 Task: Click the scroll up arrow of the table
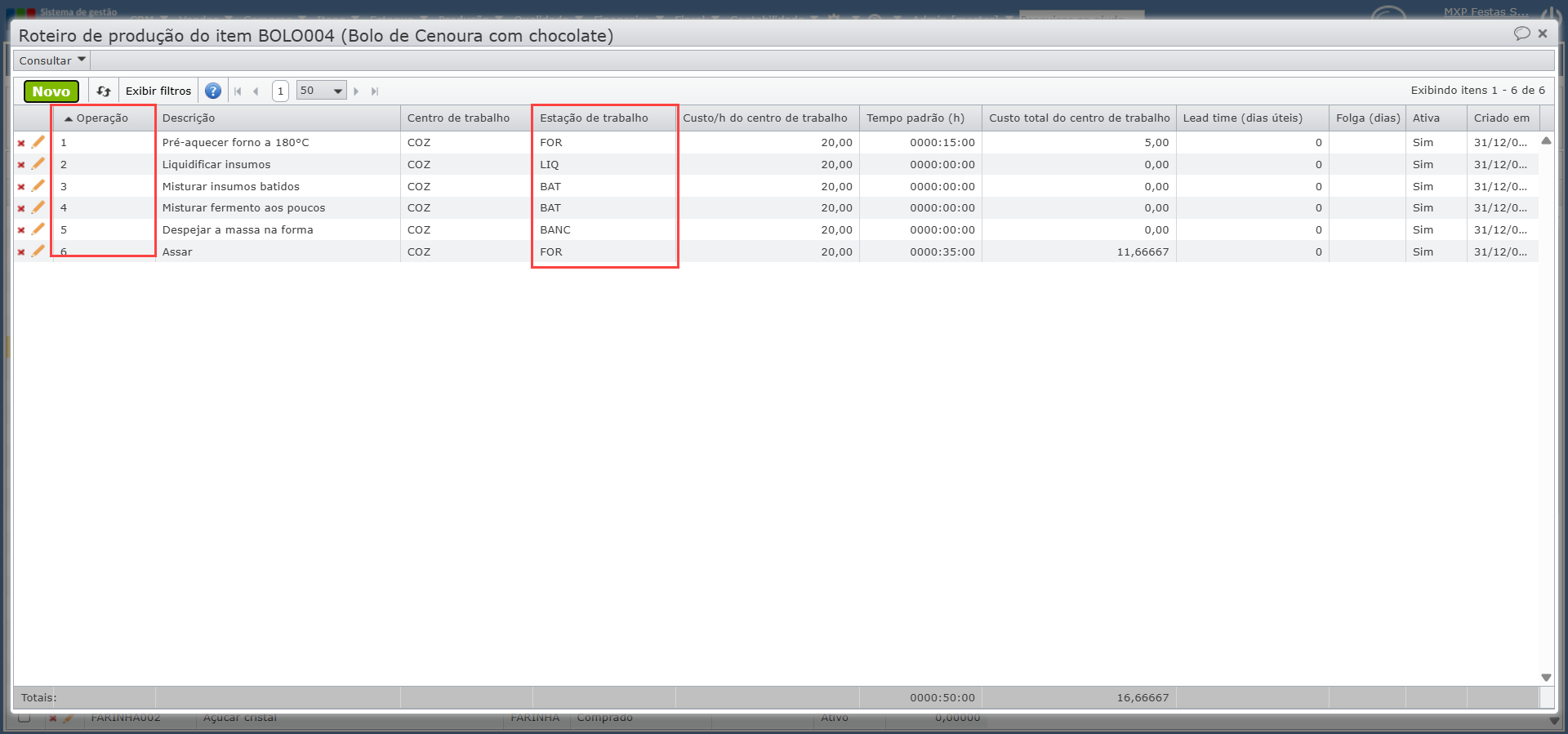pos(1546,141)
